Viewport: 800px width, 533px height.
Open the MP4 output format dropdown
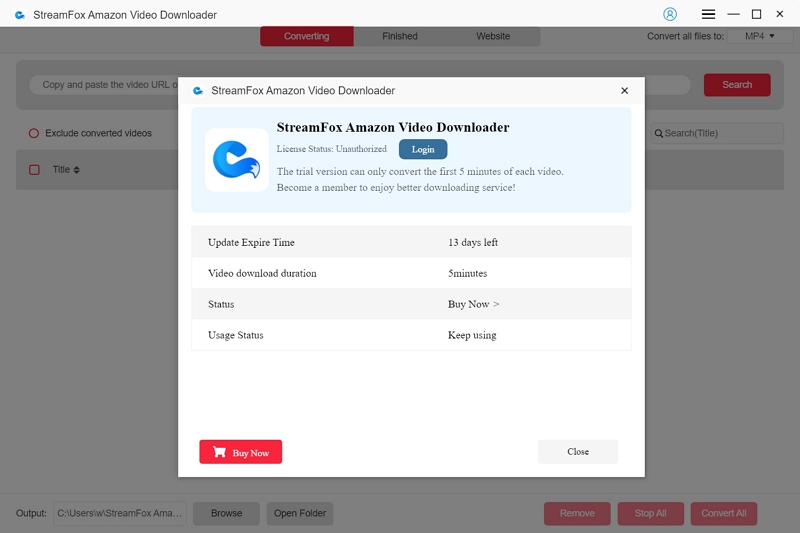(x=759, y=36)
